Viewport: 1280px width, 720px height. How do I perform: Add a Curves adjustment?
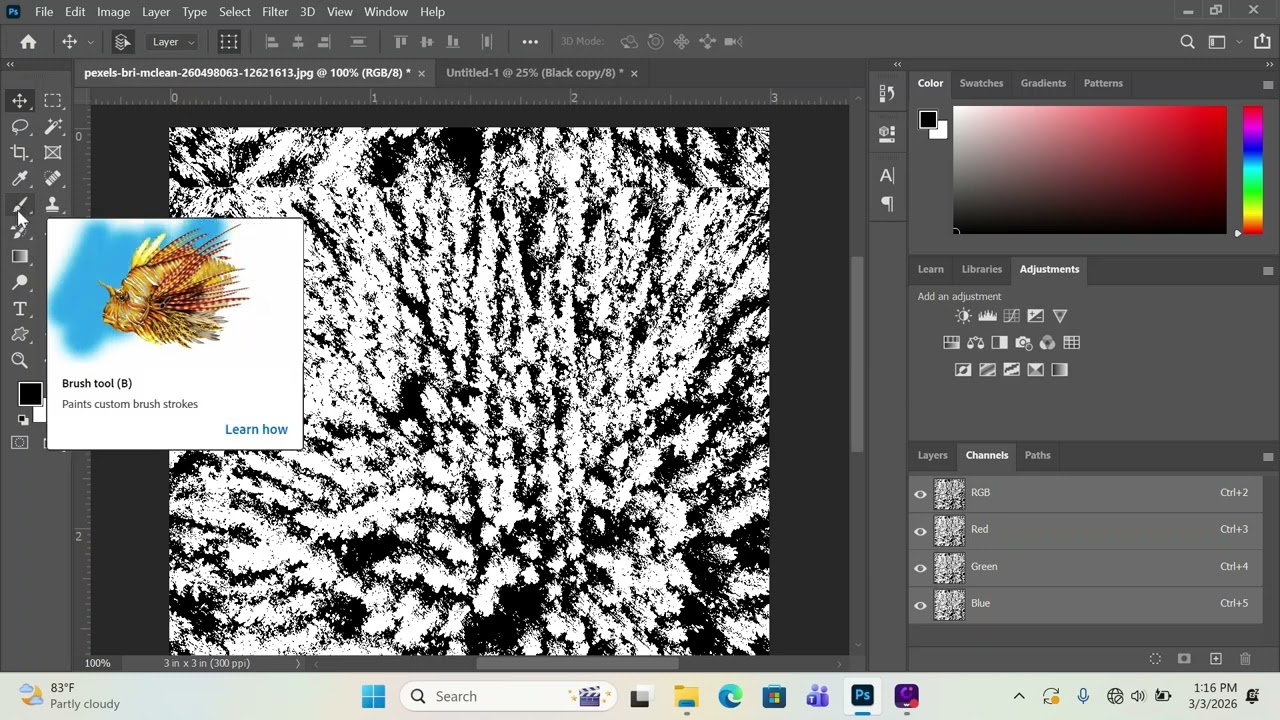(x=1011, y=316)
